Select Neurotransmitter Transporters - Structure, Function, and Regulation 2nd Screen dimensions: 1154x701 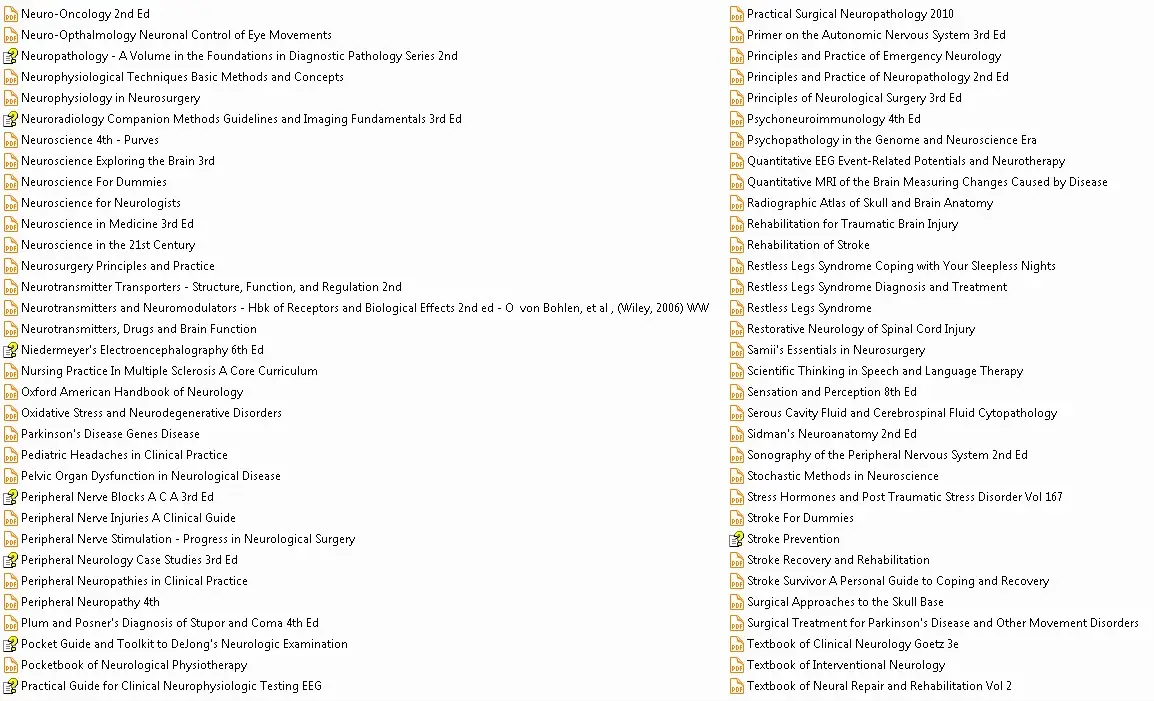point(211,287)
